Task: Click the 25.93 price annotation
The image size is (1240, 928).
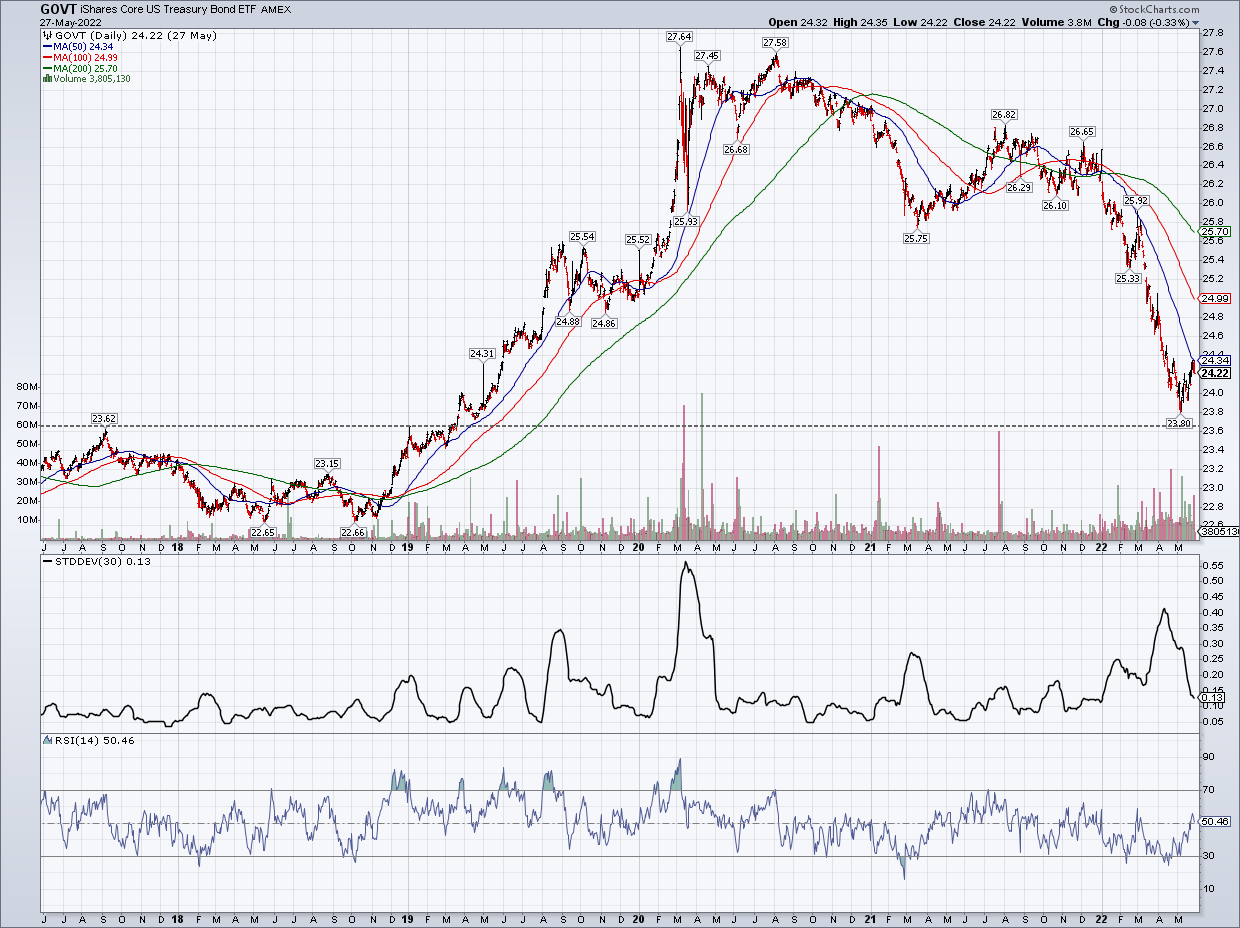Action: click(x=685, y=222)
